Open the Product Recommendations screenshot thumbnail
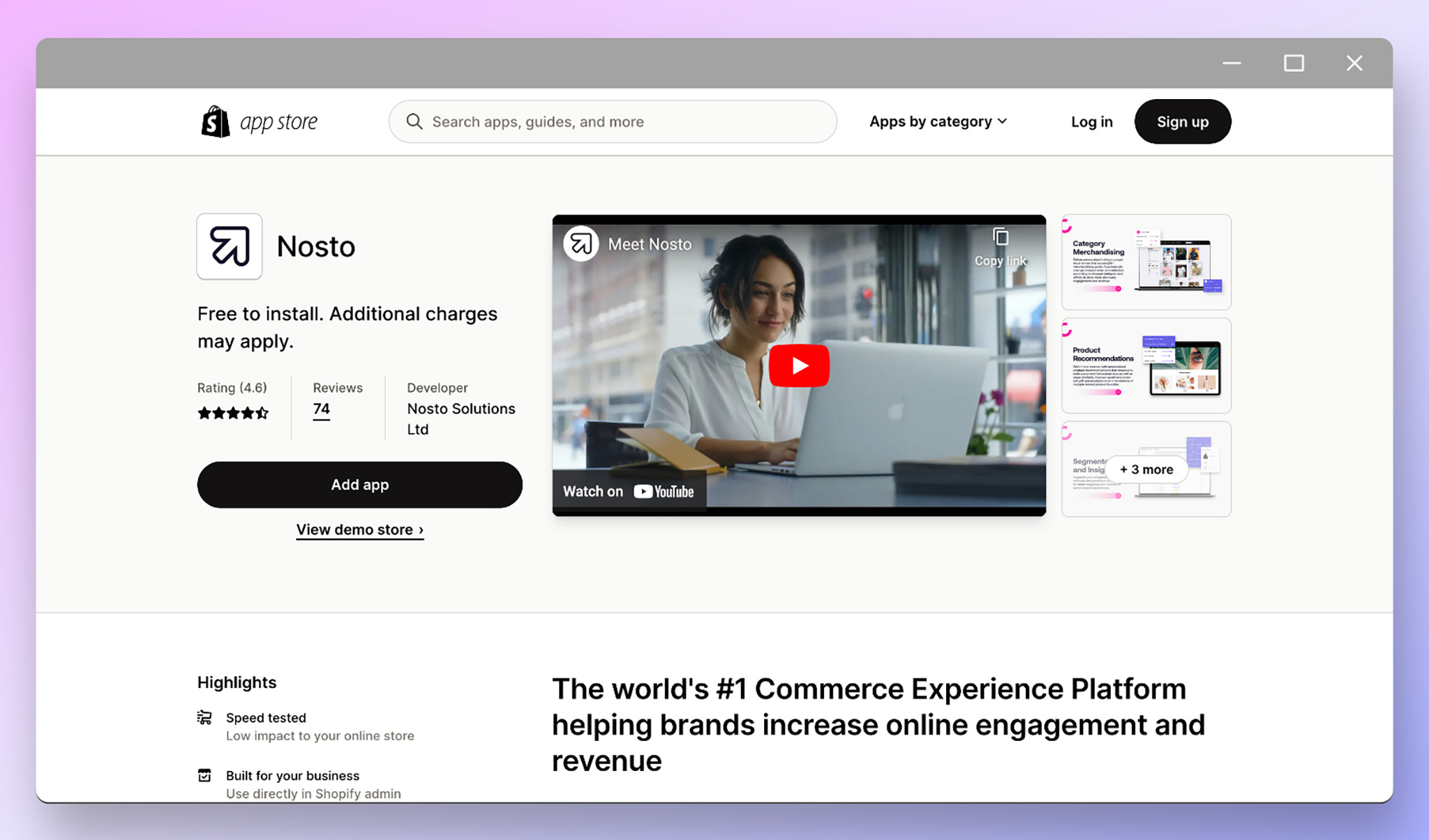This screenshot has height=840, width=1429. click(x=1146, y=365)
